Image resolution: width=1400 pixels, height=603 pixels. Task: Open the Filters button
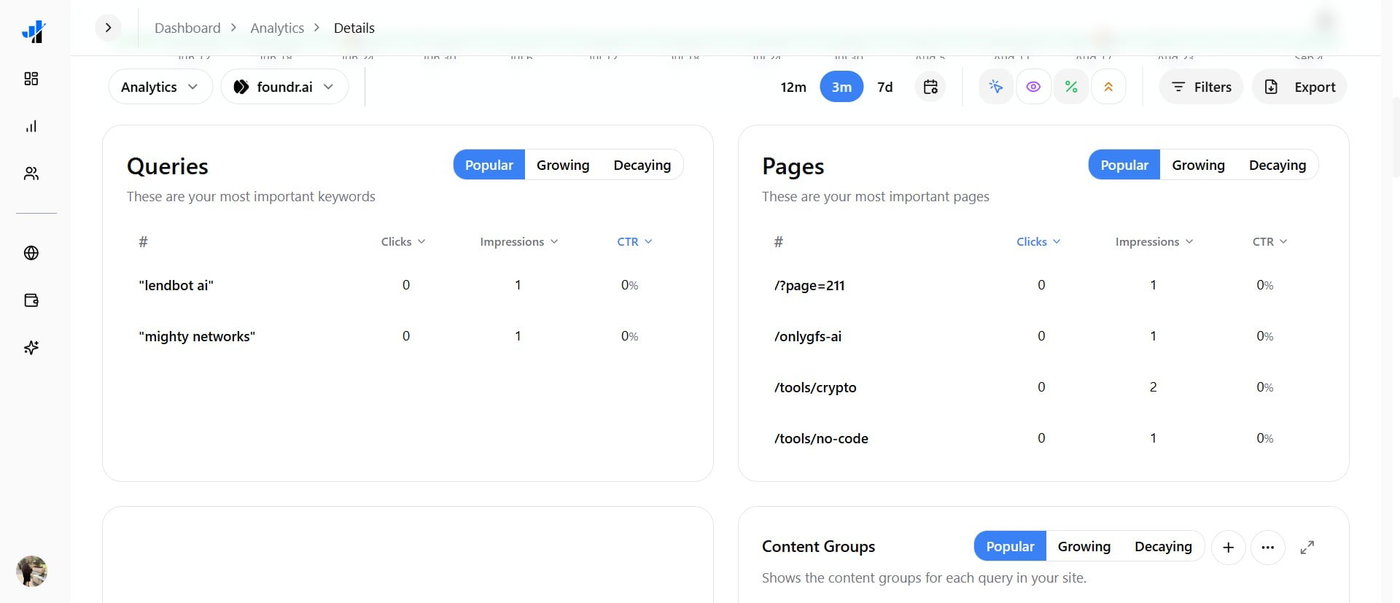click(1201, 87)
